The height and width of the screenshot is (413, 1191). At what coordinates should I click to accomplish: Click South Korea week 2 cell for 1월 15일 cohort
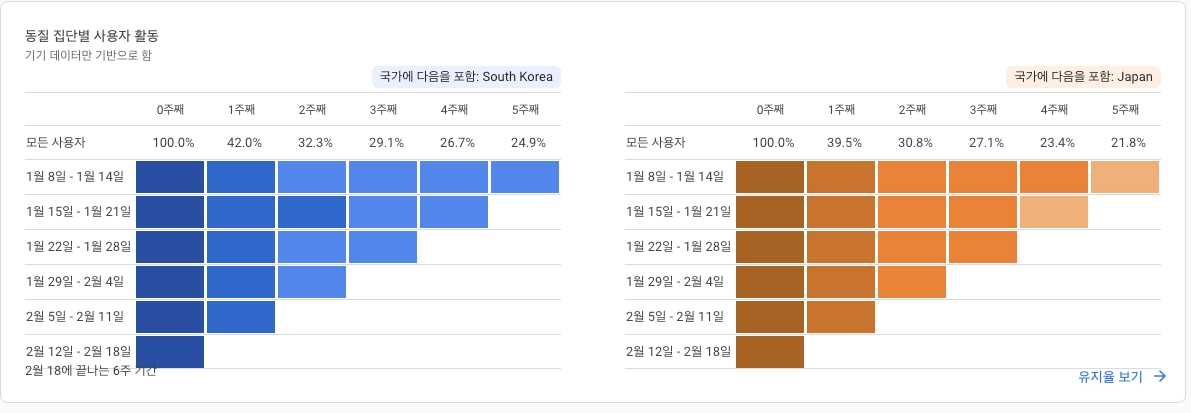click(311, 212)
